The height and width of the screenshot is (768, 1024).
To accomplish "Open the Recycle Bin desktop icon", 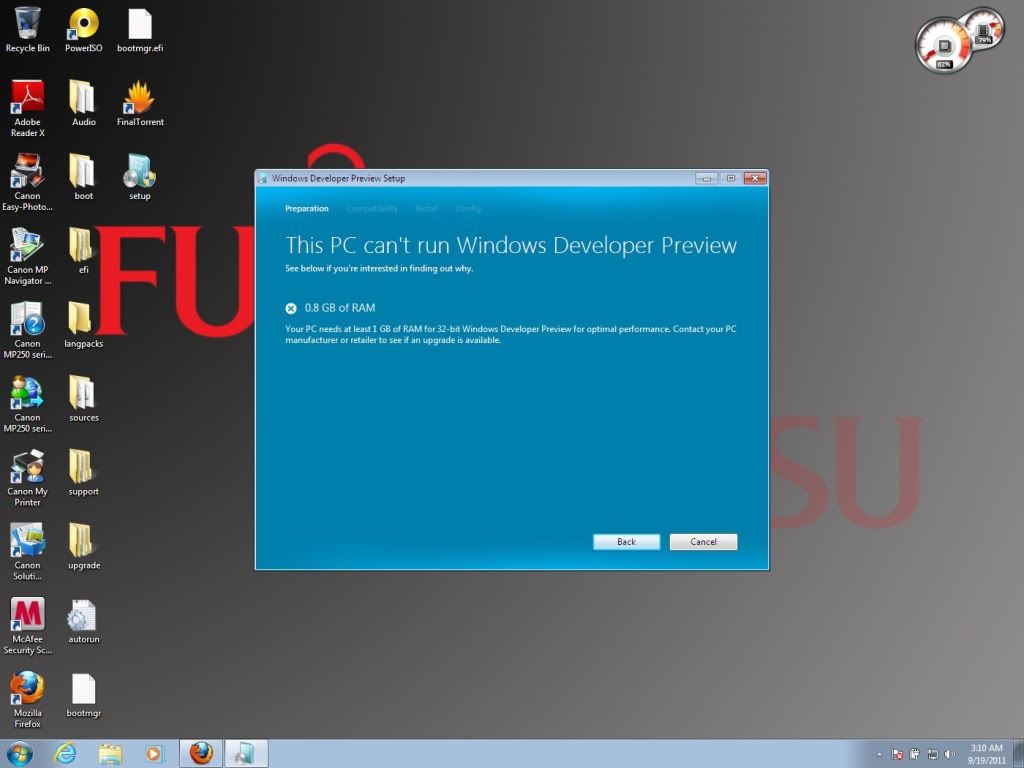I will pos(27,30).
